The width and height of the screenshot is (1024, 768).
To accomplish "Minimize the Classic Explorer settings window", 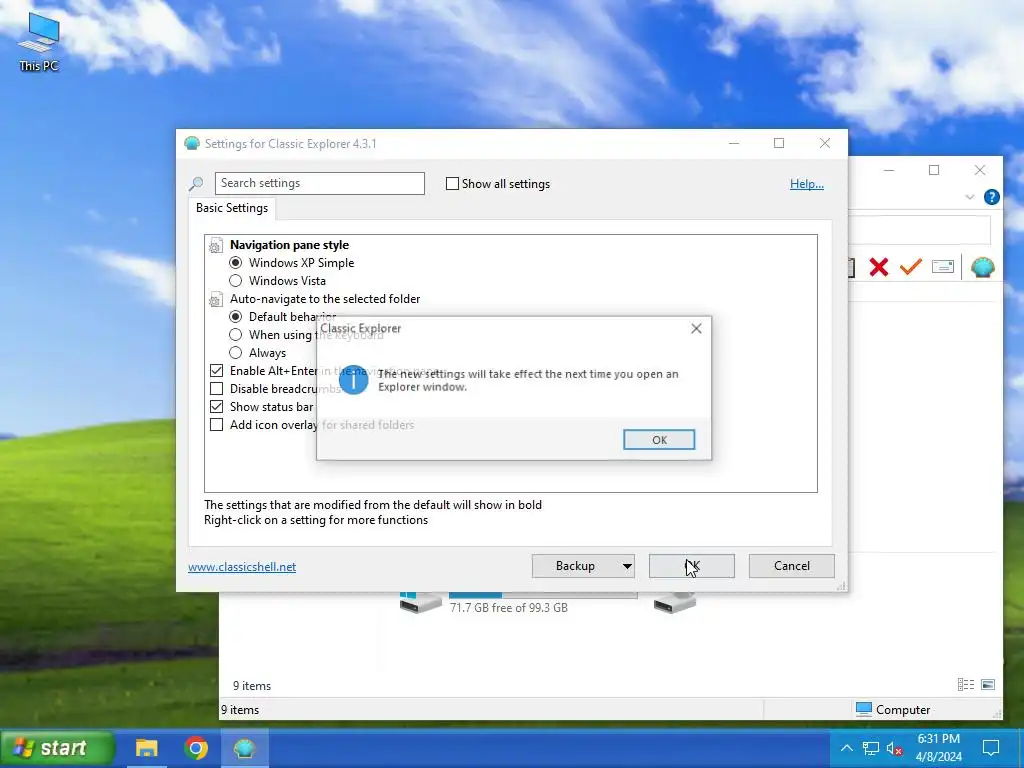I will click(x=734, y=143).
